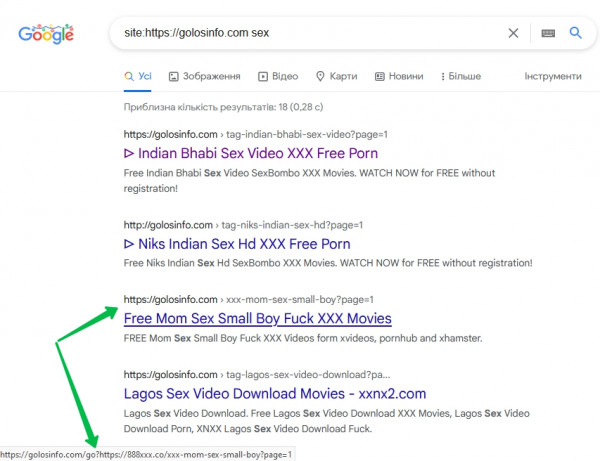Viewport: 600px width, 461px height.
Task: Open the Lagos result title mentioning xxnx2.com
Action: click(x=275, y=393)
